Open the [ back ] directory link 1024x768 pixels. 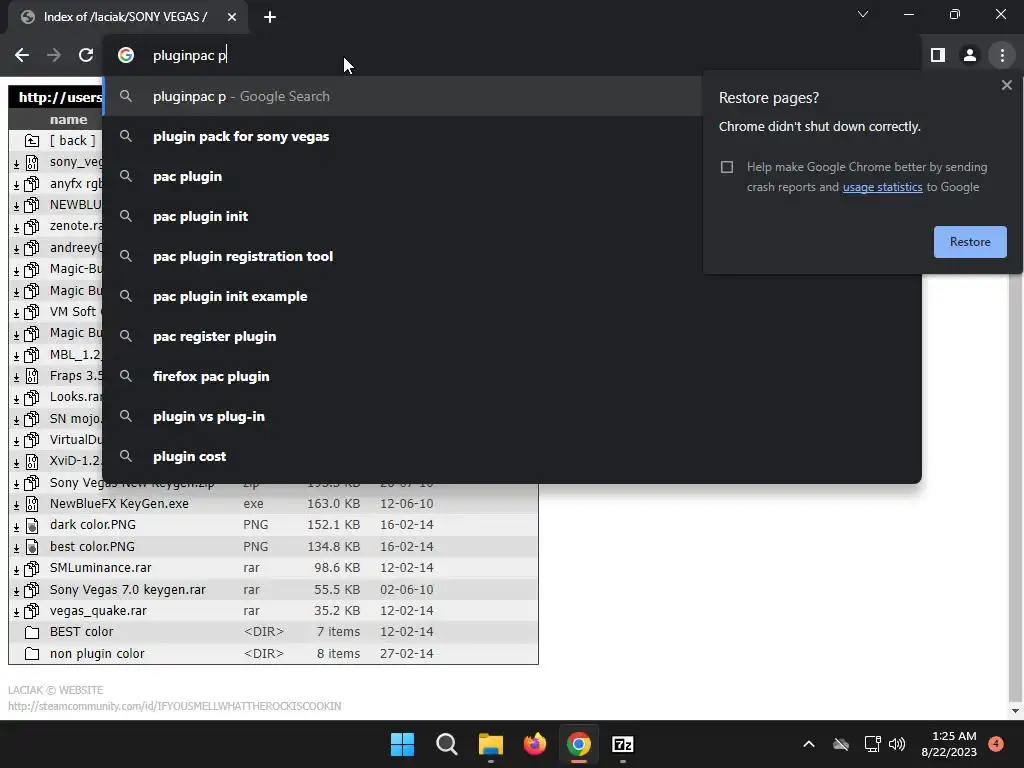coord(72,140)
